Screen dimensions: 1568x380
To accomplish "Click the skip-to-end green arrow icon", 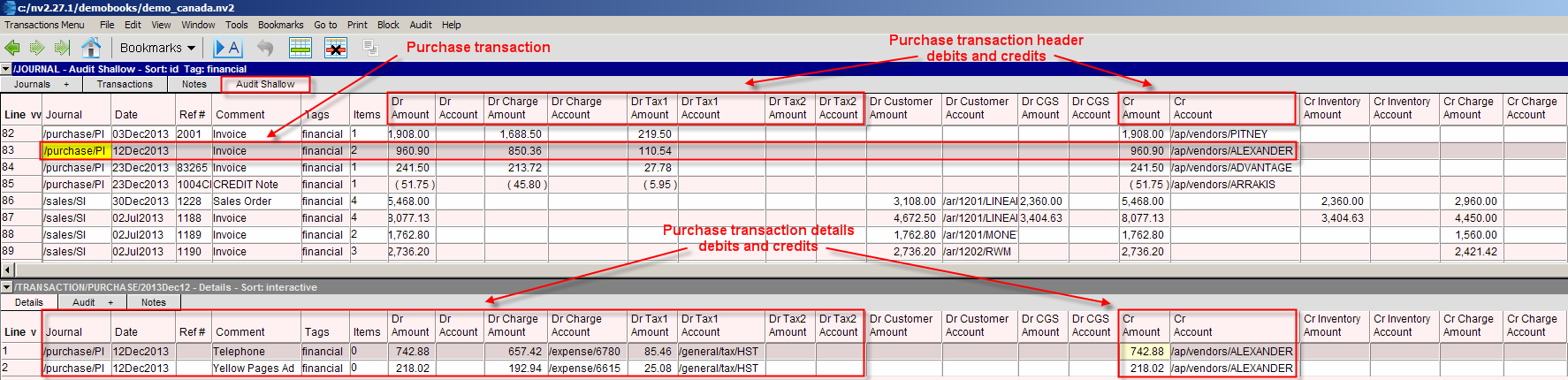I will pos(62,48).
